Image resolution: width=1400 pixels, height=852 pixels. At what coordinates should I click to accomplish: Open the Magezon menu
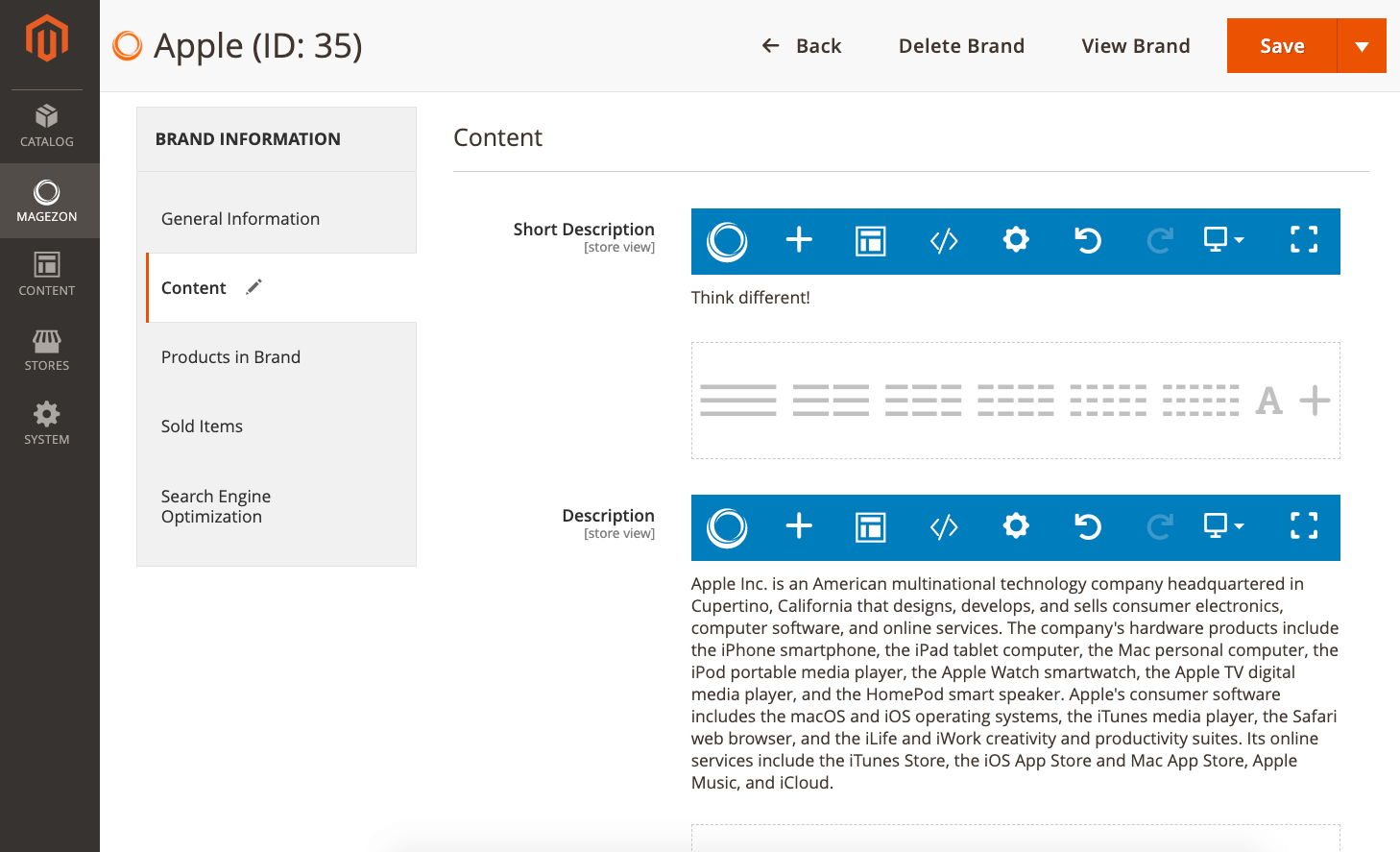[x=47, y=201]
